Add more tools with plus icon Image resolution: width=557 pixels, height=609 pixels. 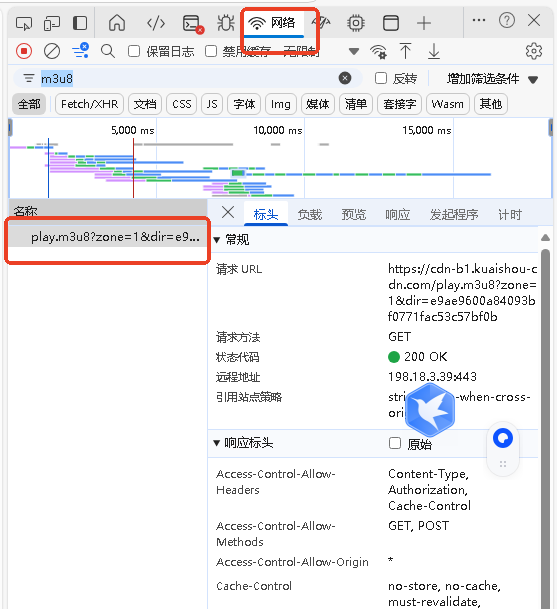tap(424, 23)
